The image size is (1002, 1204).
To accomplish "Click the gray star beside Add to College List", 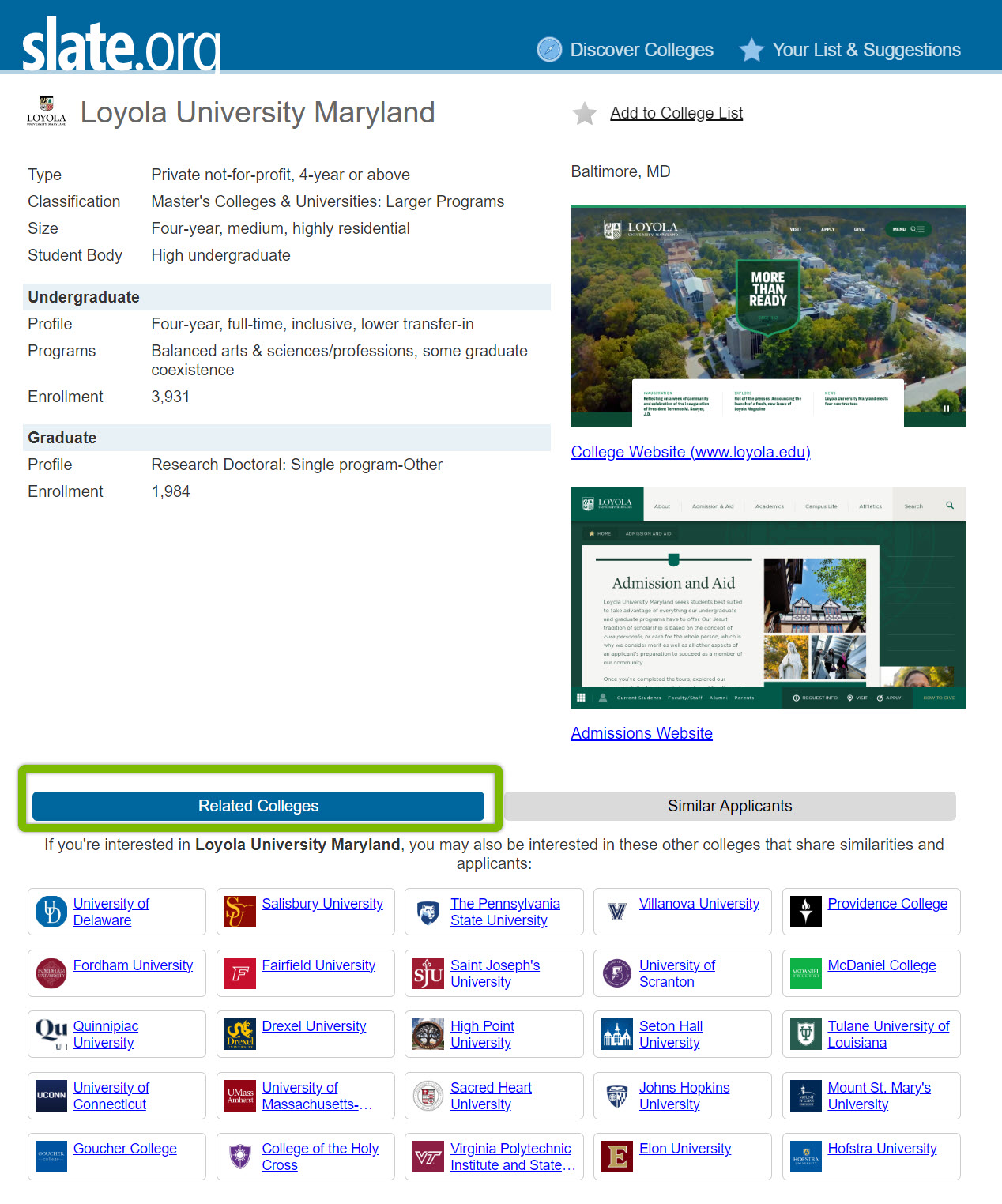I will point(585,113).
